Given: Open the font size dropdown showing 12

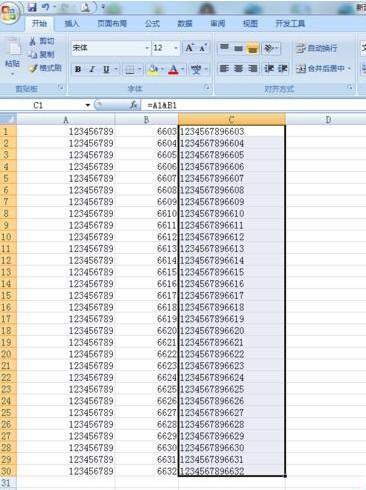Looking at the screenshot, I should pyautogui.click(x=176, y=48).
